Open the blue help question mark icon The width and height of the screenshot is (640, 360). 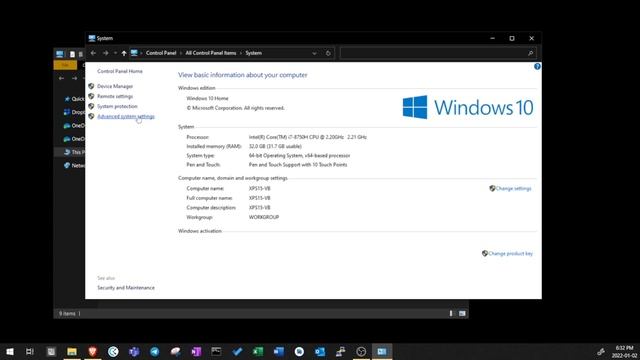pyautogui.click(x=537, y=67)
